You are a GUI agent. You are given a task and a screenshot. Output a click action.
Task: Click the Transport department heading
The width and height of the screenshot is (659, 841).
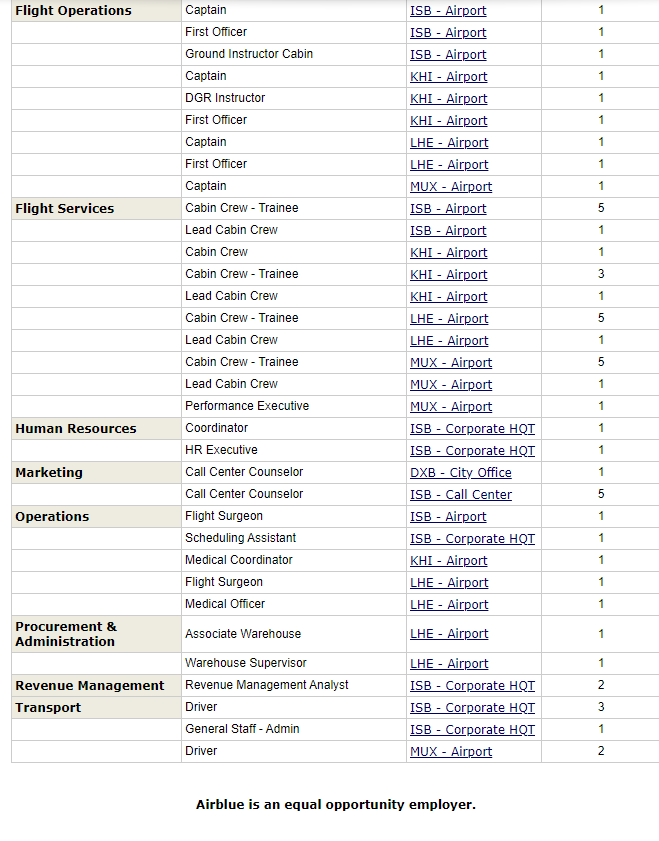point(48,707)
